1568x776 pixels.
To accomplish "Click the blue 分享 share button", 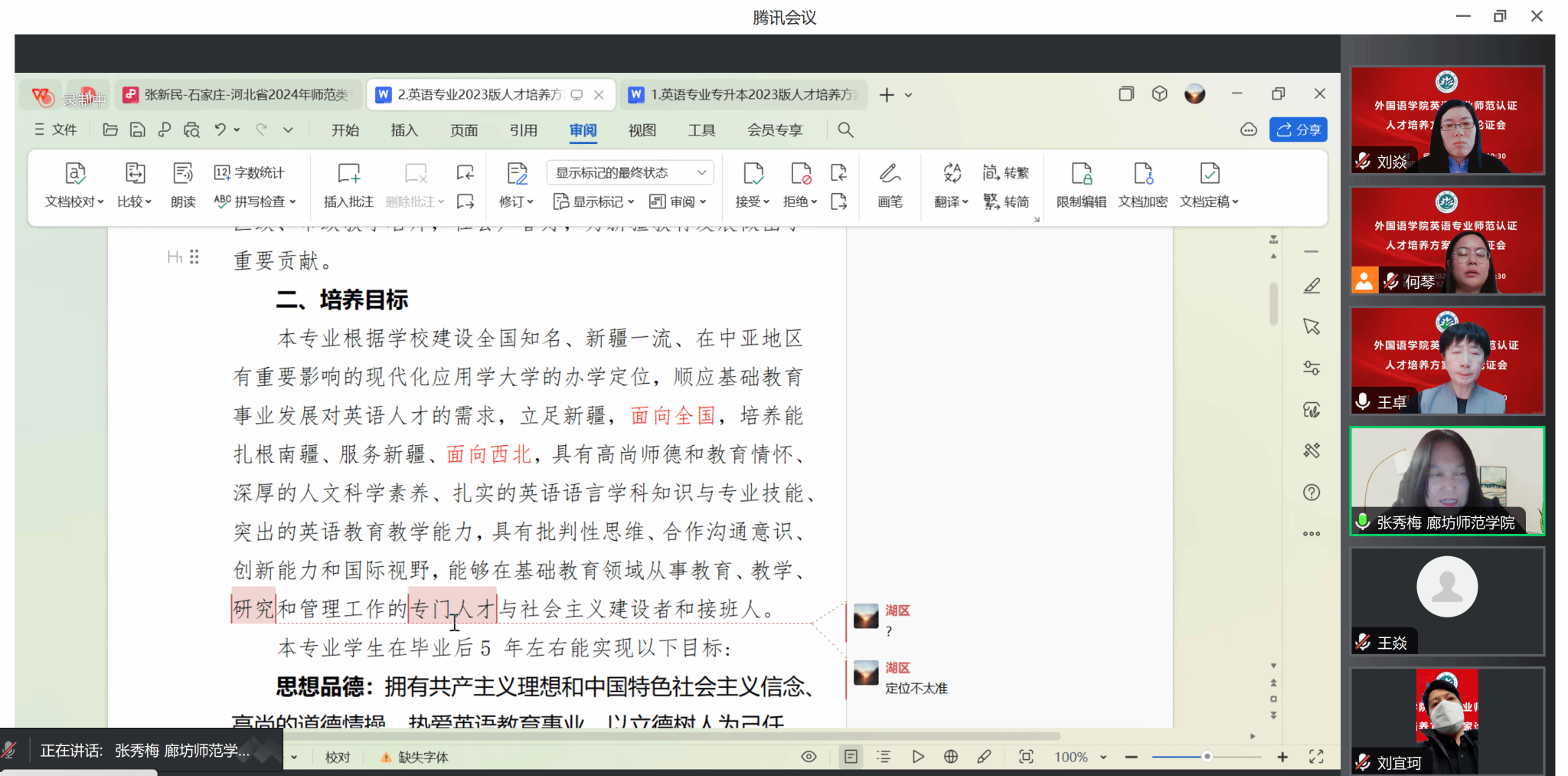I will [x=1298, y=130].
